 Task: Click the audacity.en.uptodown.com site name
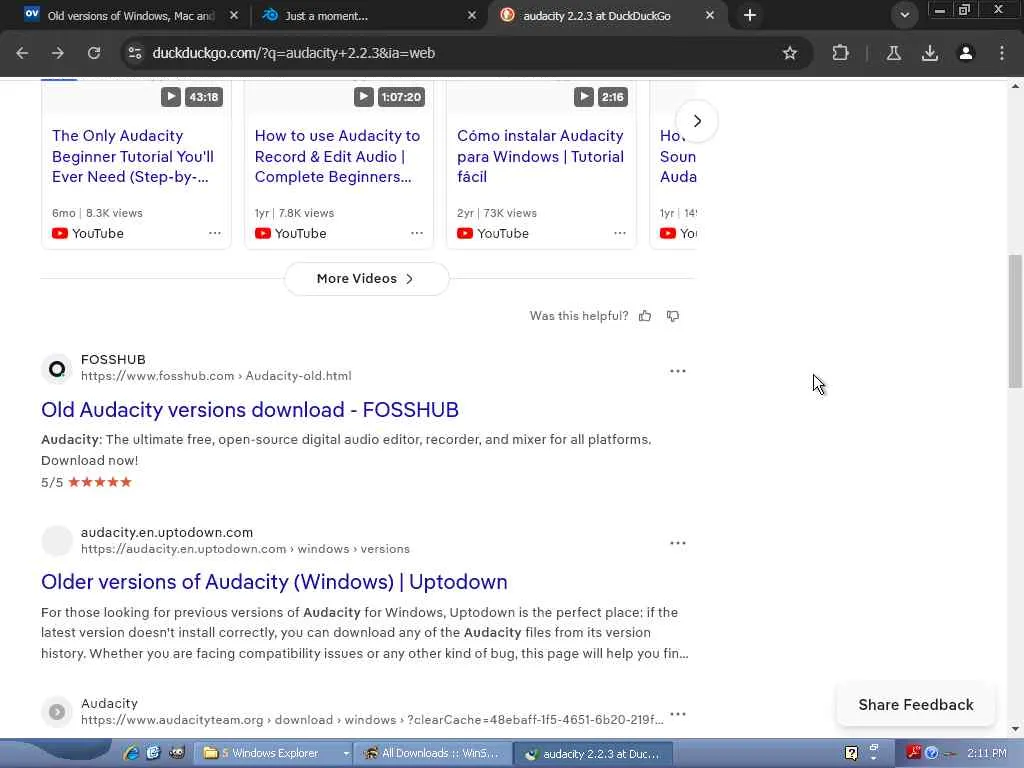pyautogui.click(x=167, y=532)
